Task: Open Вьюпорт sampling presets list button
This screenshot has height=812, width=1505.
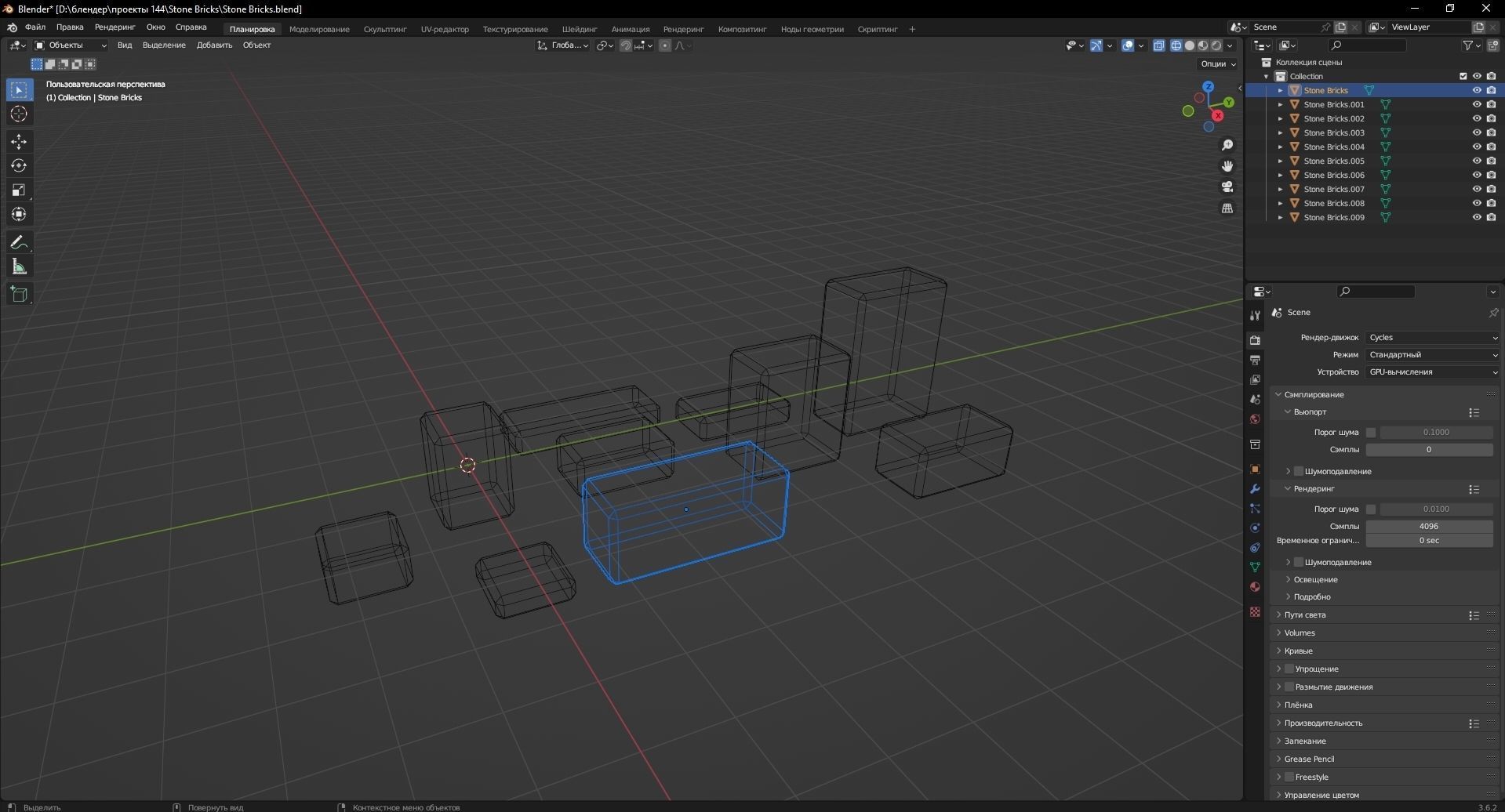Action: [x=1474, y=412]
